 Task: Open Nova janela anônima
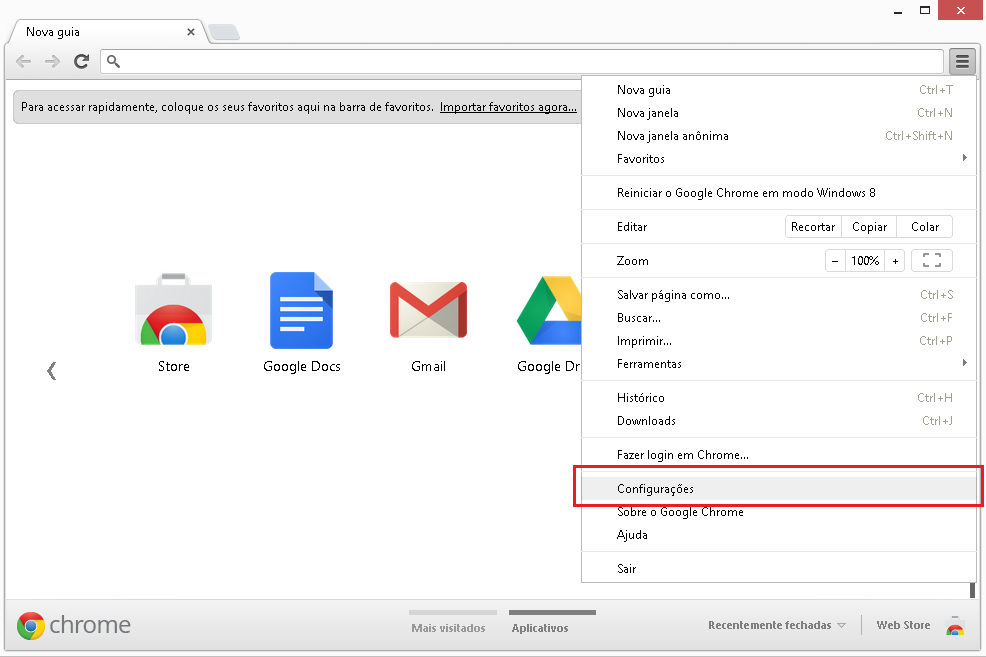[x=778, y=136]
